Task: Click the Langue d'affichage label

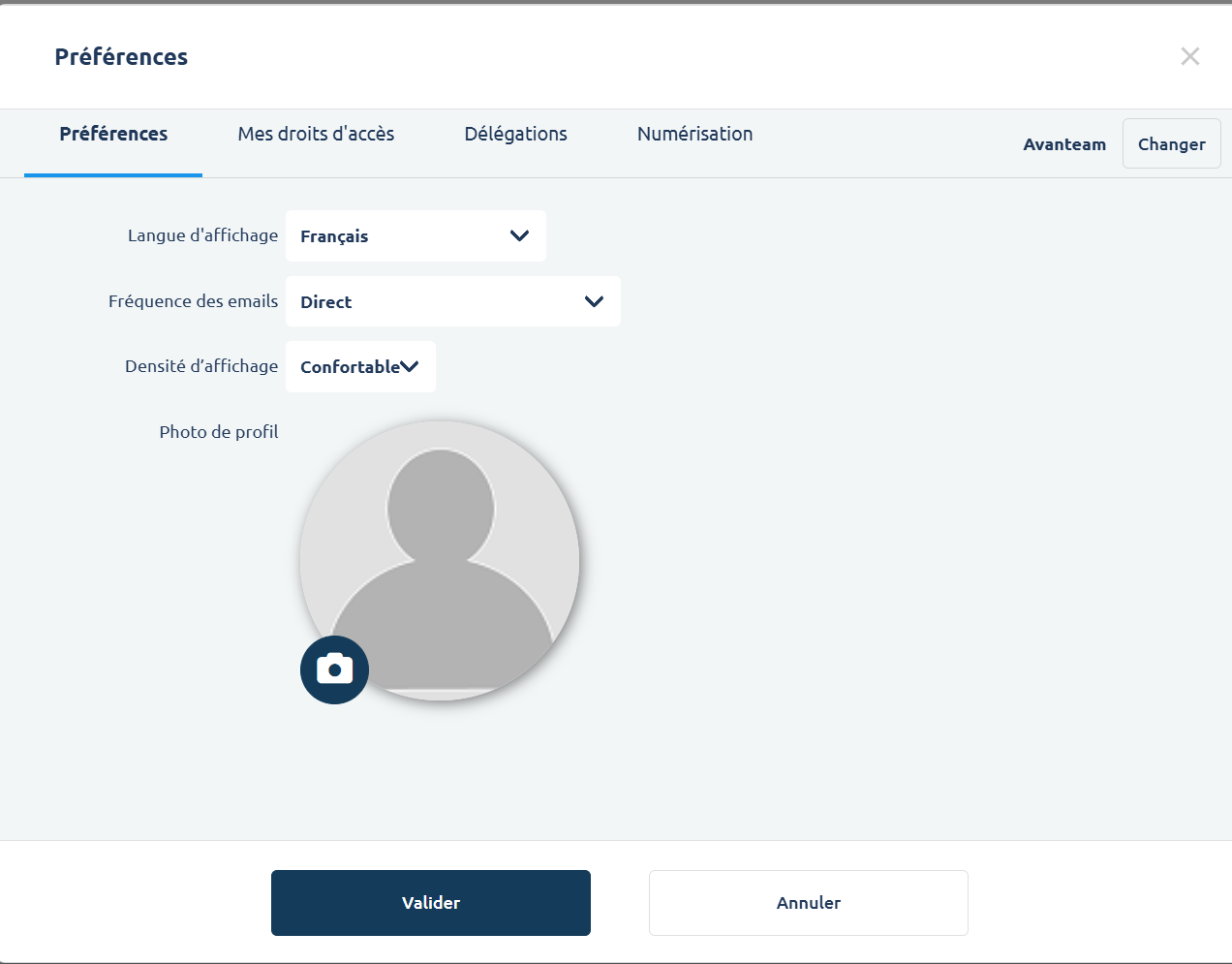Action: [x=202, y=235]
